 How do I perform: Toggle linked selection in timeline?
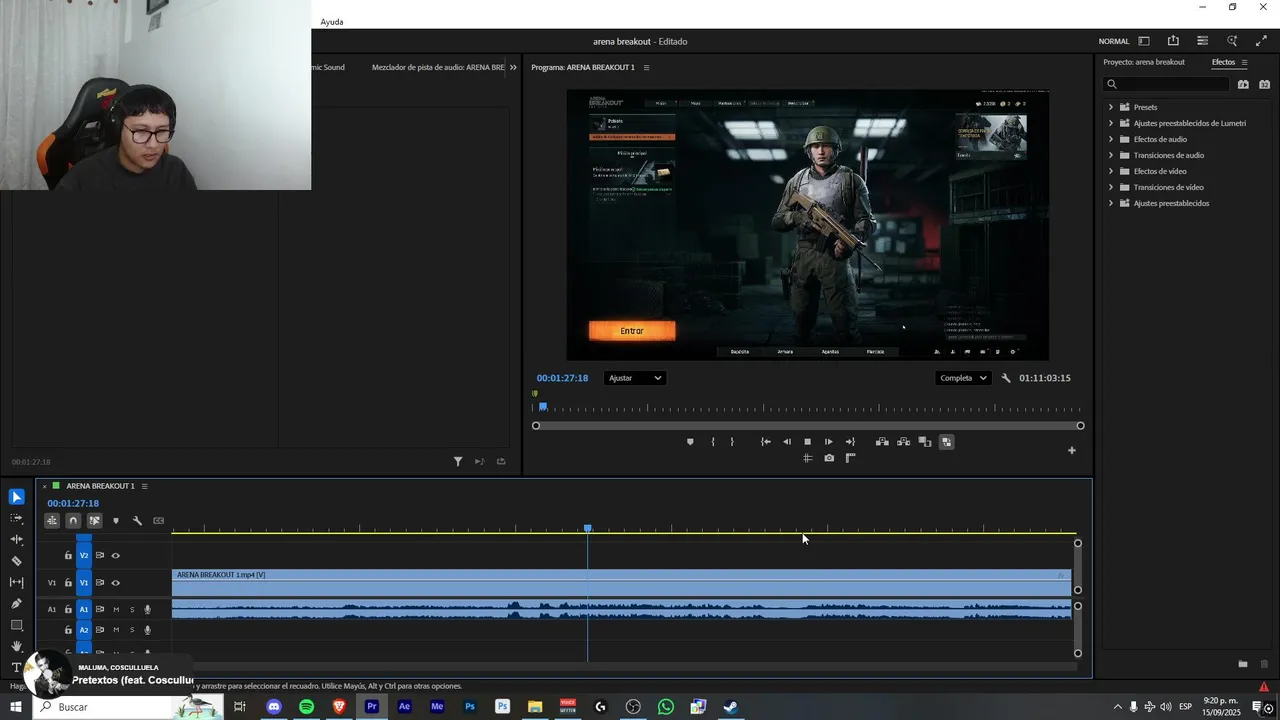click(94, 521)
